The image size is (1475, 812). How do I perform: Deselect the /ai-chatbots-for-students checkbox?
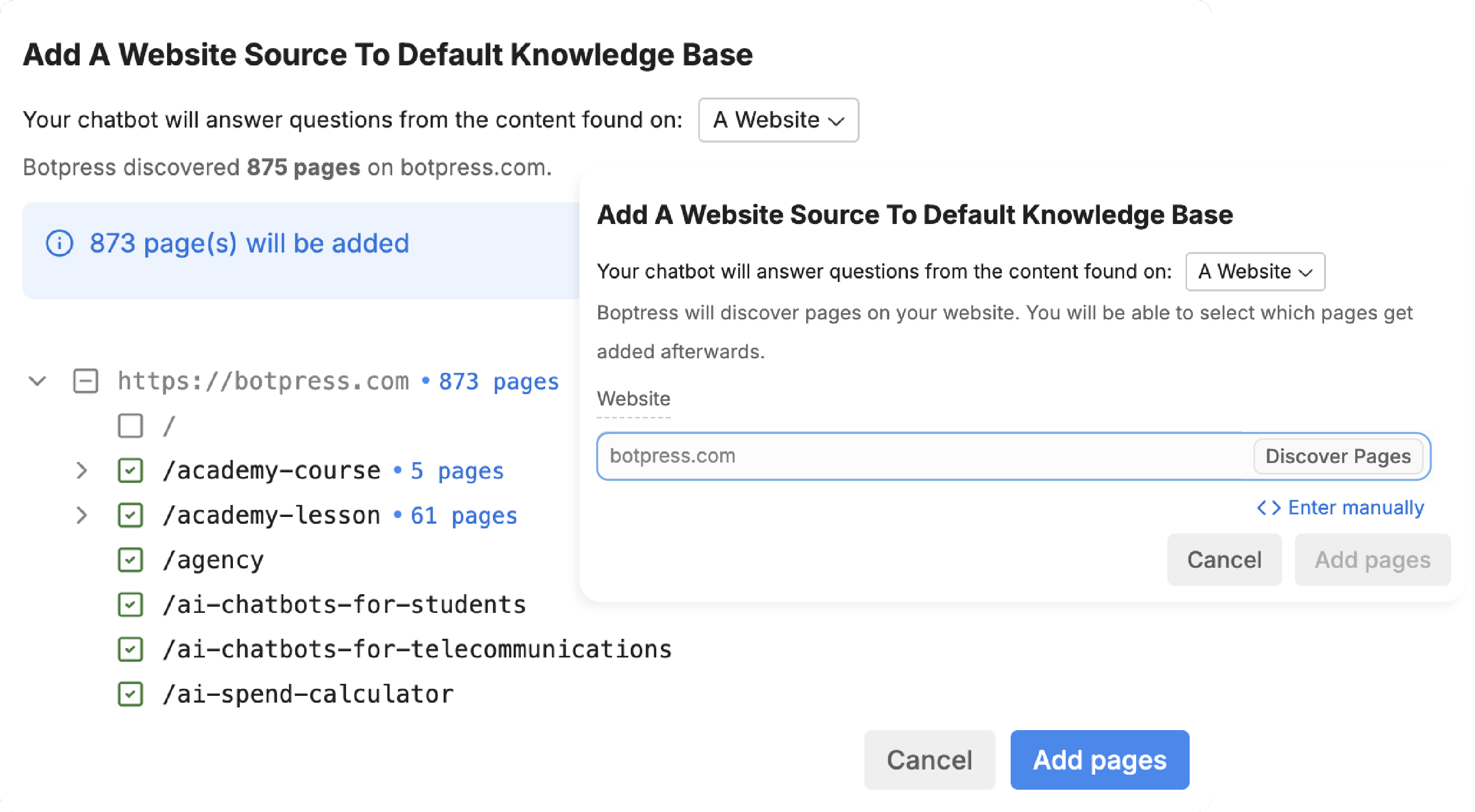[131, 605]
